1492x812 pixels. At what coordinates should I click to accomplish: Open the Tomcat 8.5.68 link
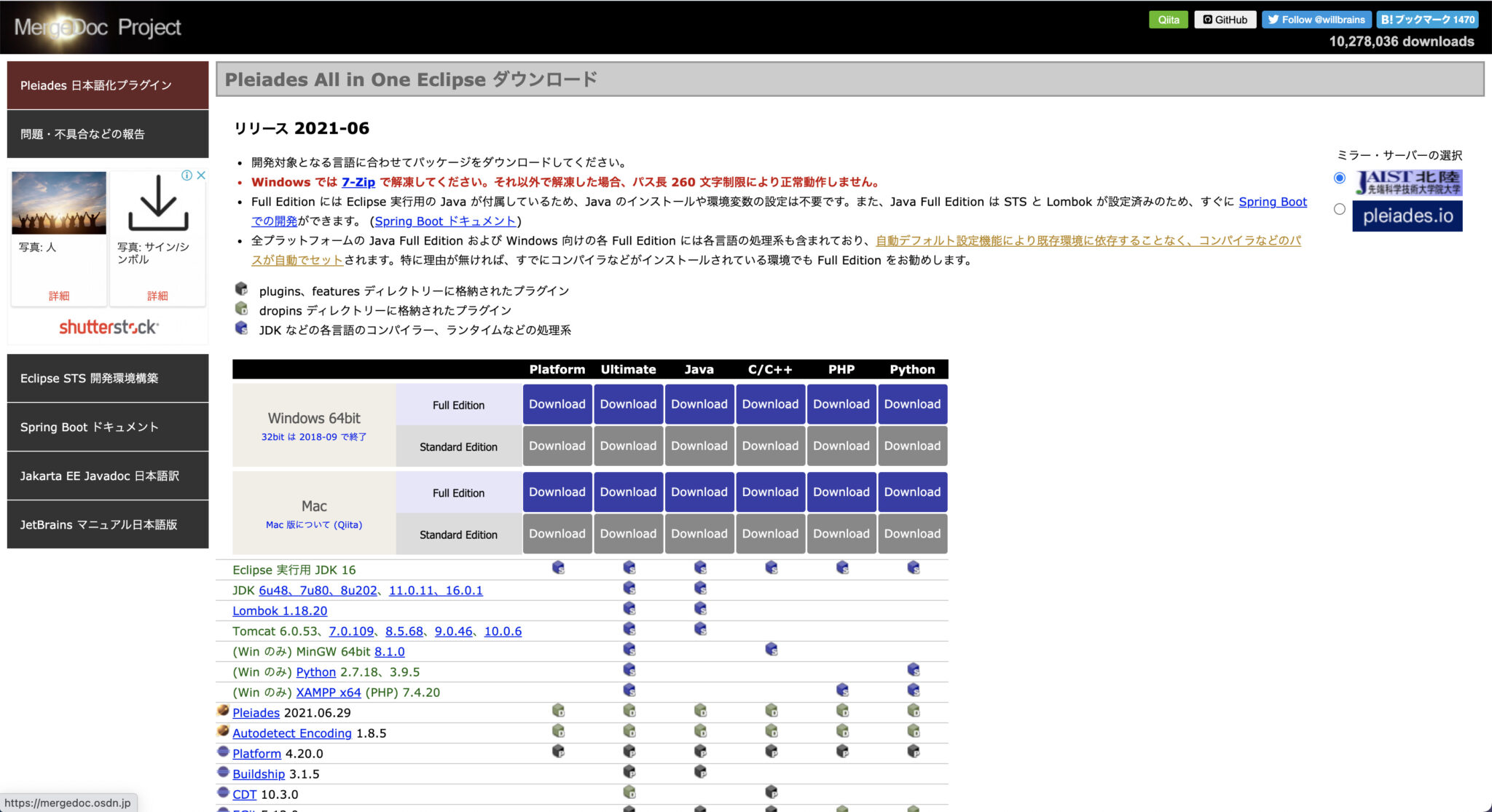[x=404, y=631]
